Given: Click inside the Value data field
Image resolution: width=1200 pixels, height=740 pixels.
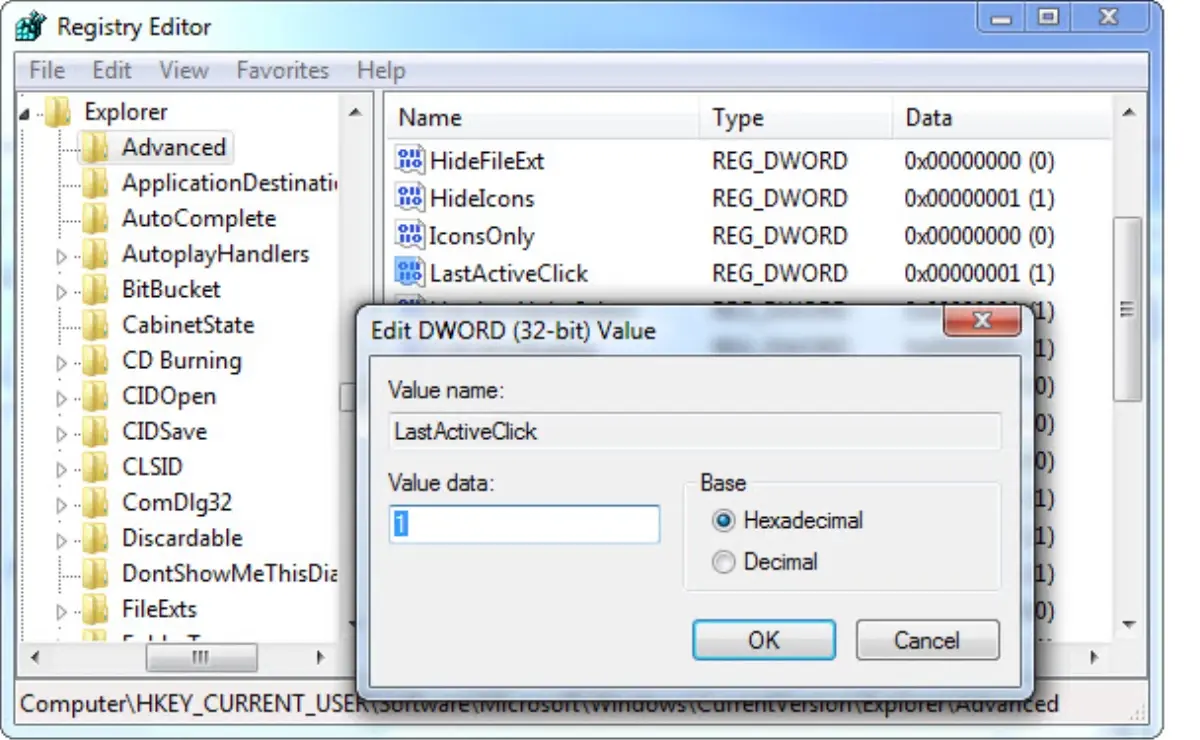Looking at the screenshot, I should tap(524, 524).
